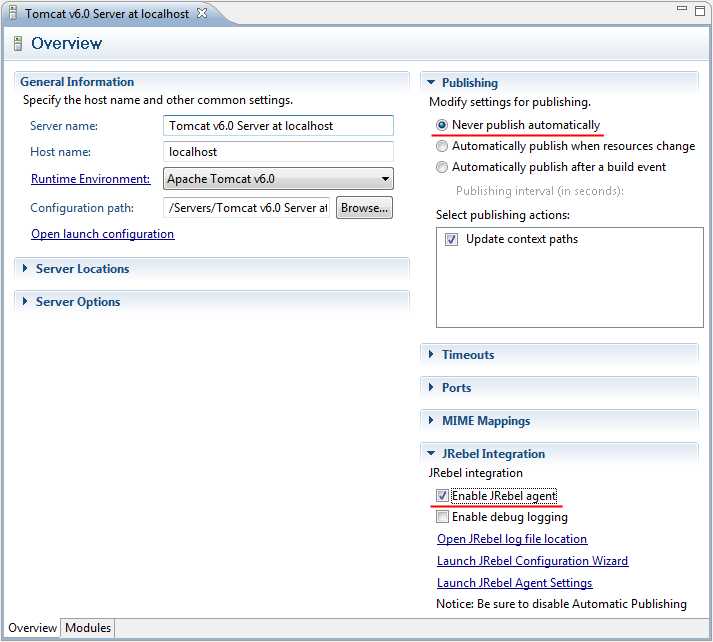Click the 'Publishing interval (in seconds):' label
This screenshot has width=713, height=642.
(540, 191)
